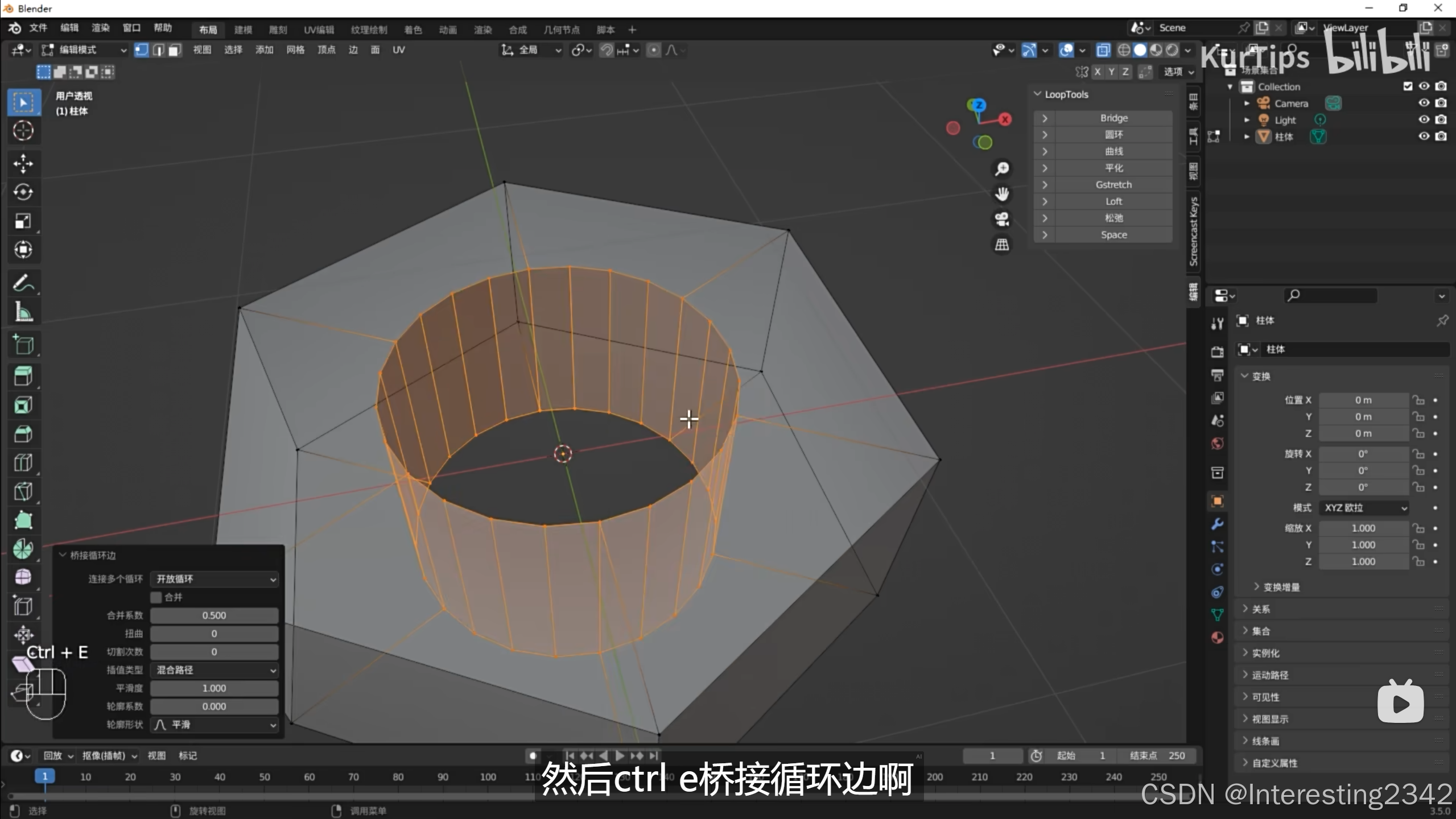Open the Modifier wrench properties tab

(x=1217, y=524)
